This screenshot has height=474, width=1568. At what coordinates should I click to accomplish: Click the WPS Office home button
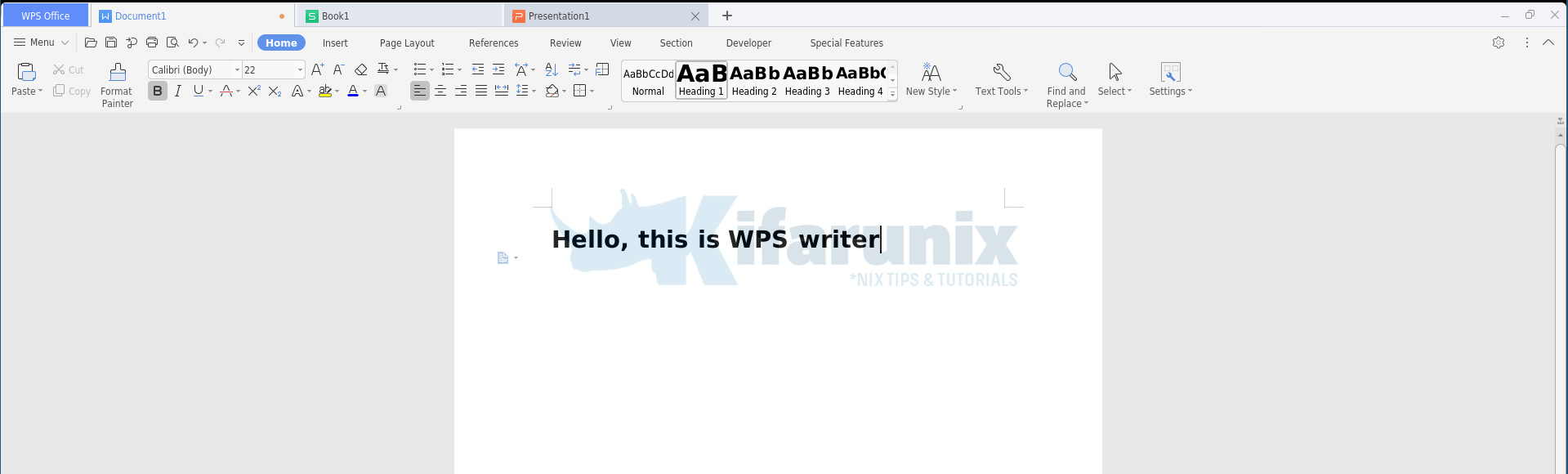[x=46, y=16]
